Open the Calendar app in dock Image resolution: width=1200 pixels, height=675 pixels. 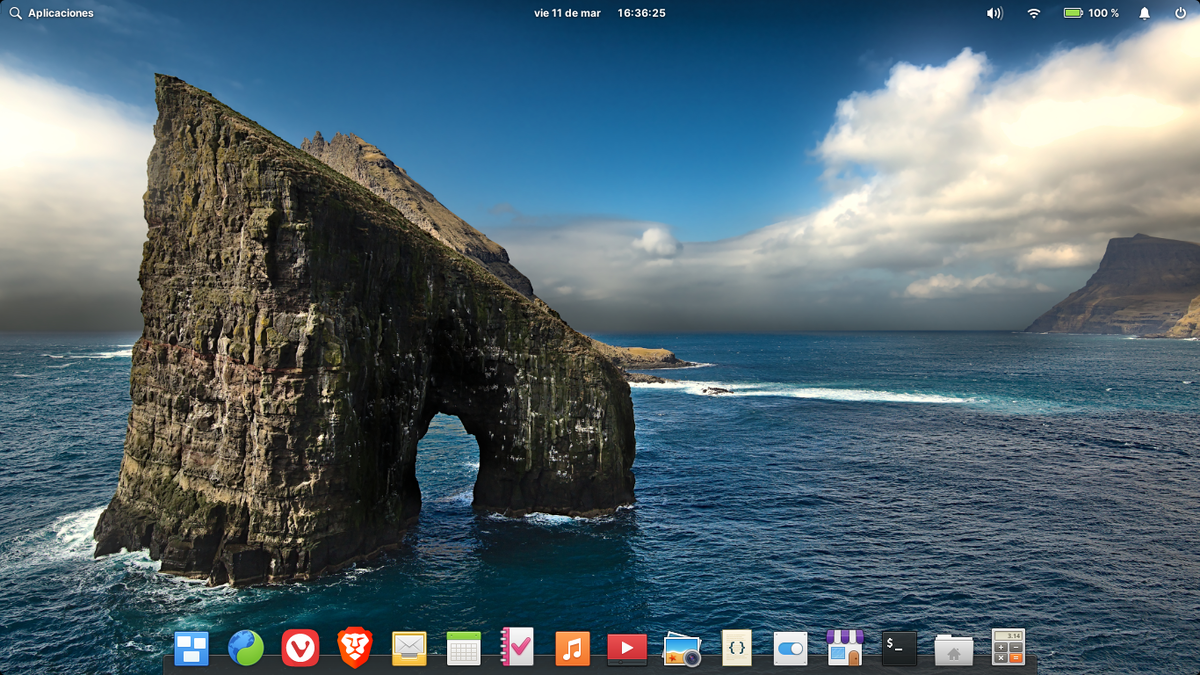(x=464, y=648)
